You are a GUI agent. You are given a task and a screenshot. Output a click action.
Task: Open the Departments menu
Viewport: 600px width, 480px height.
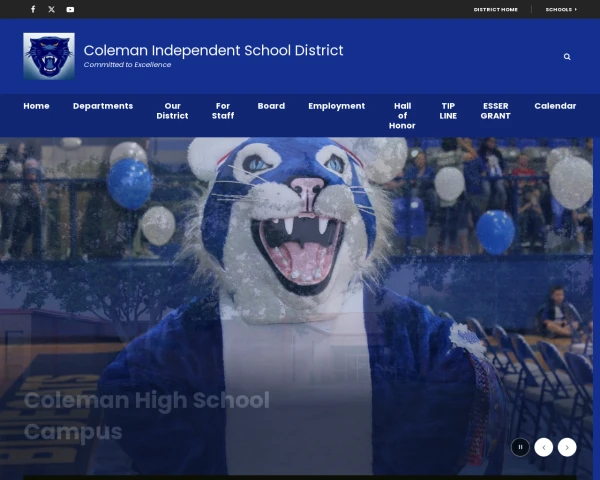click(103, 106)
